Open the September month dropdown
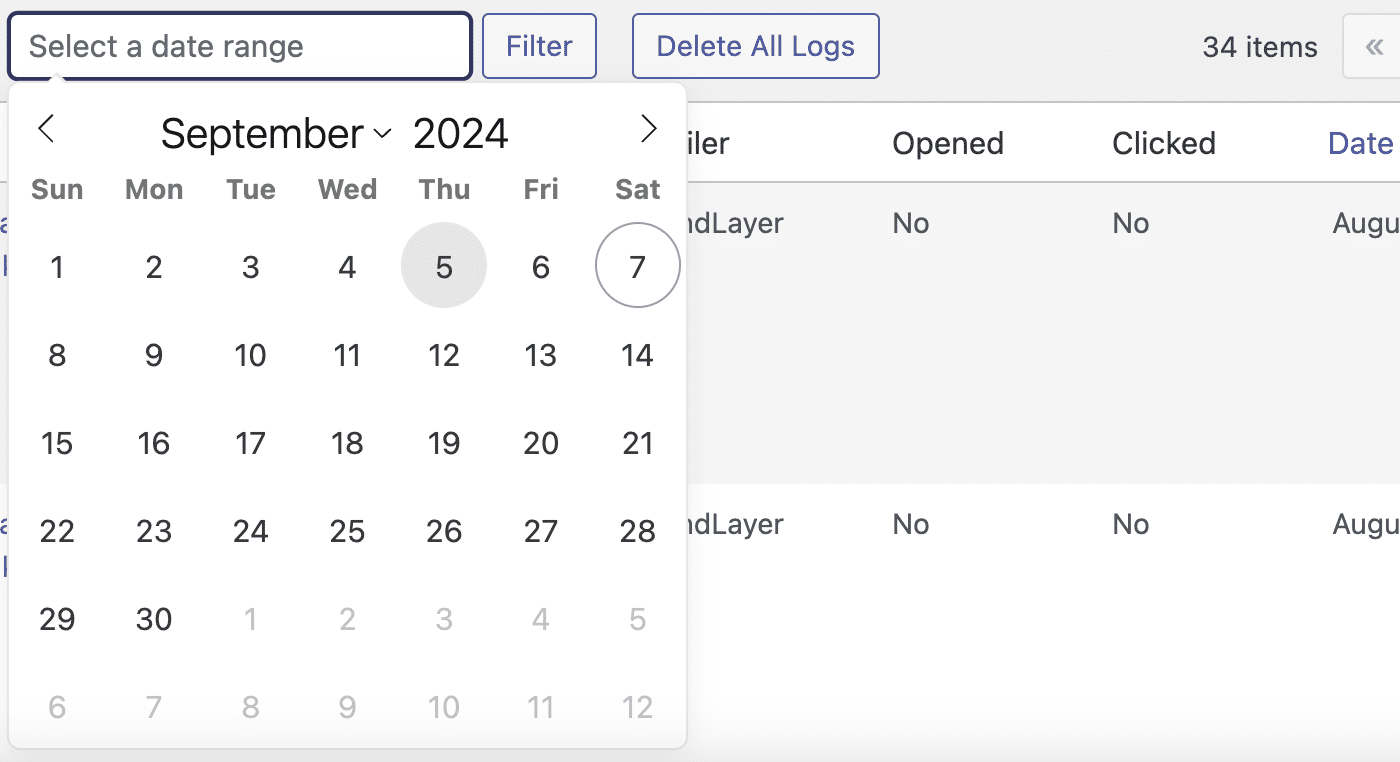The image size is (1400, 762). coord(275,132)
